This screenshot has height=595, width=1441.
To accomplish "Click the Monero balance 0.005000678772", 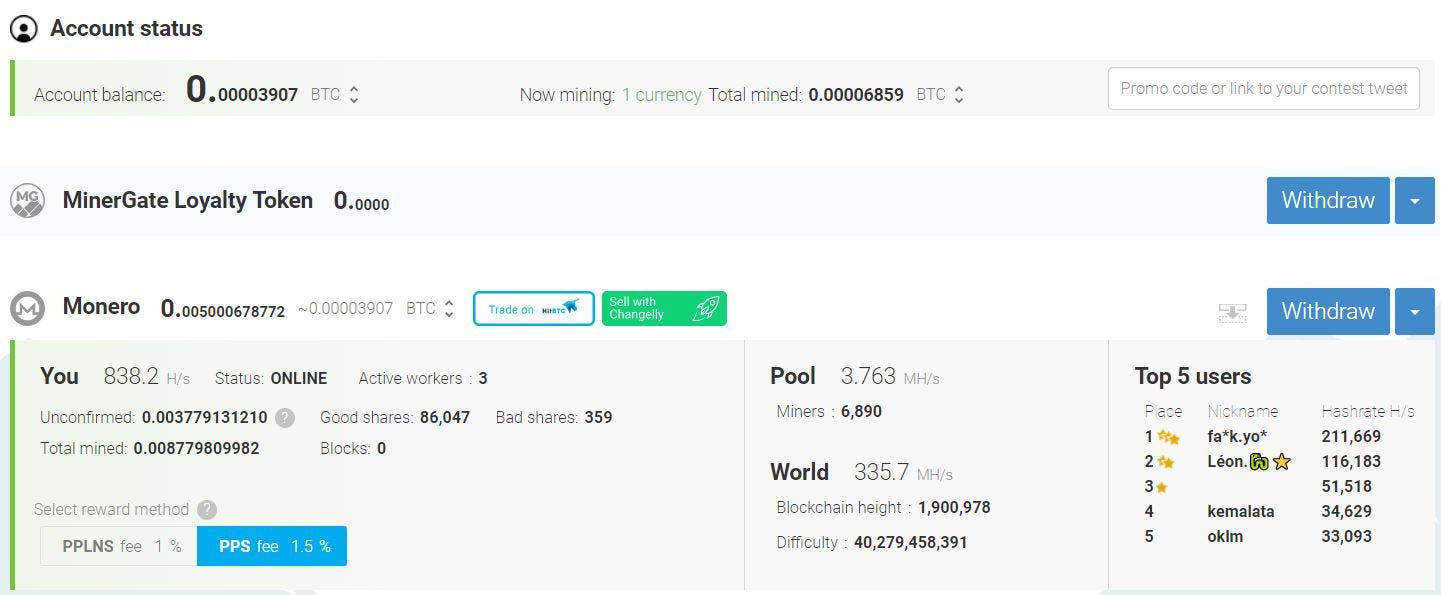I will point(223,309).
